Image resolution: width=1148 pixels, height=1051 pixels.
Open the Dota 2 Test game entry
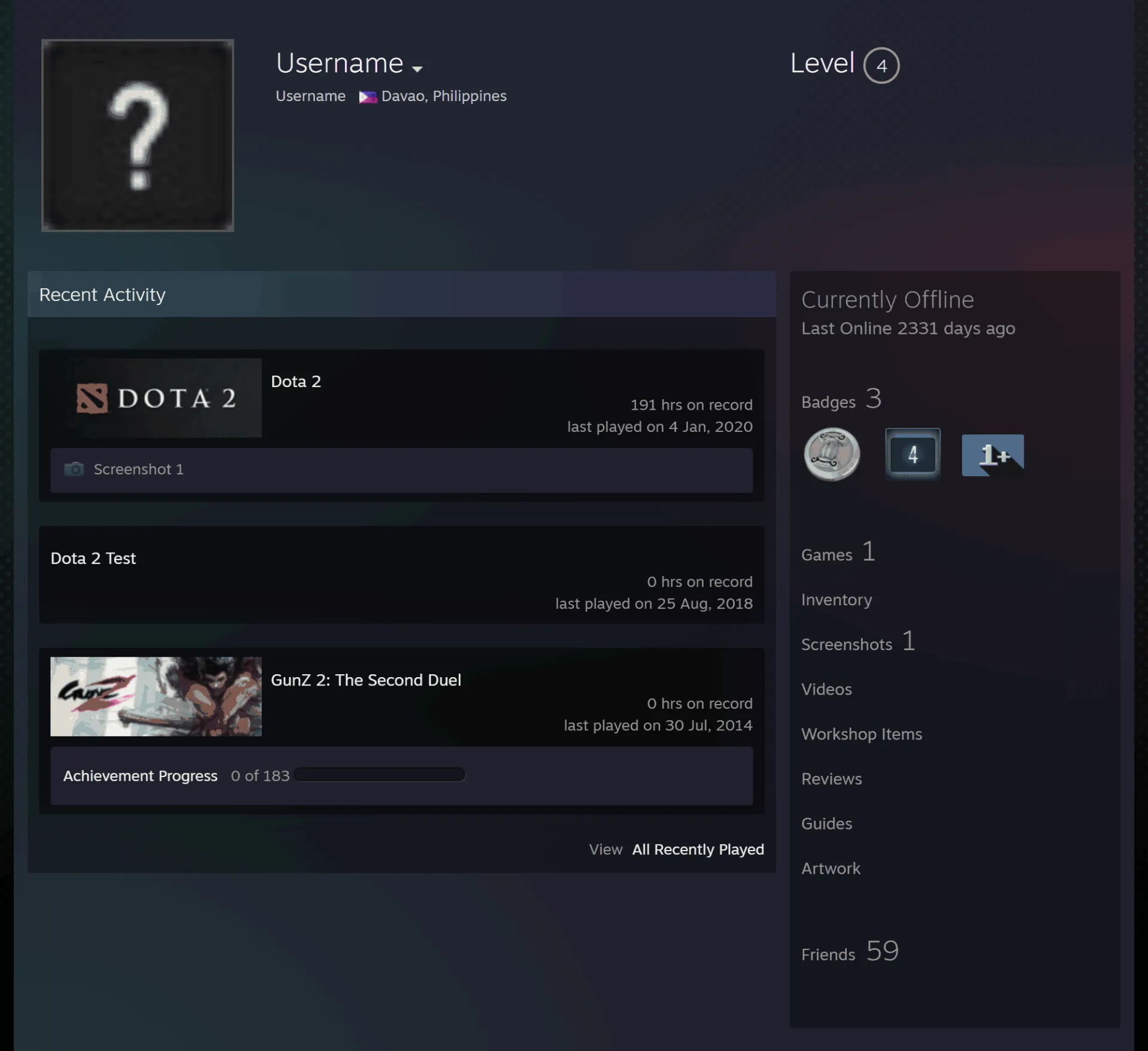tap(93, 558)
